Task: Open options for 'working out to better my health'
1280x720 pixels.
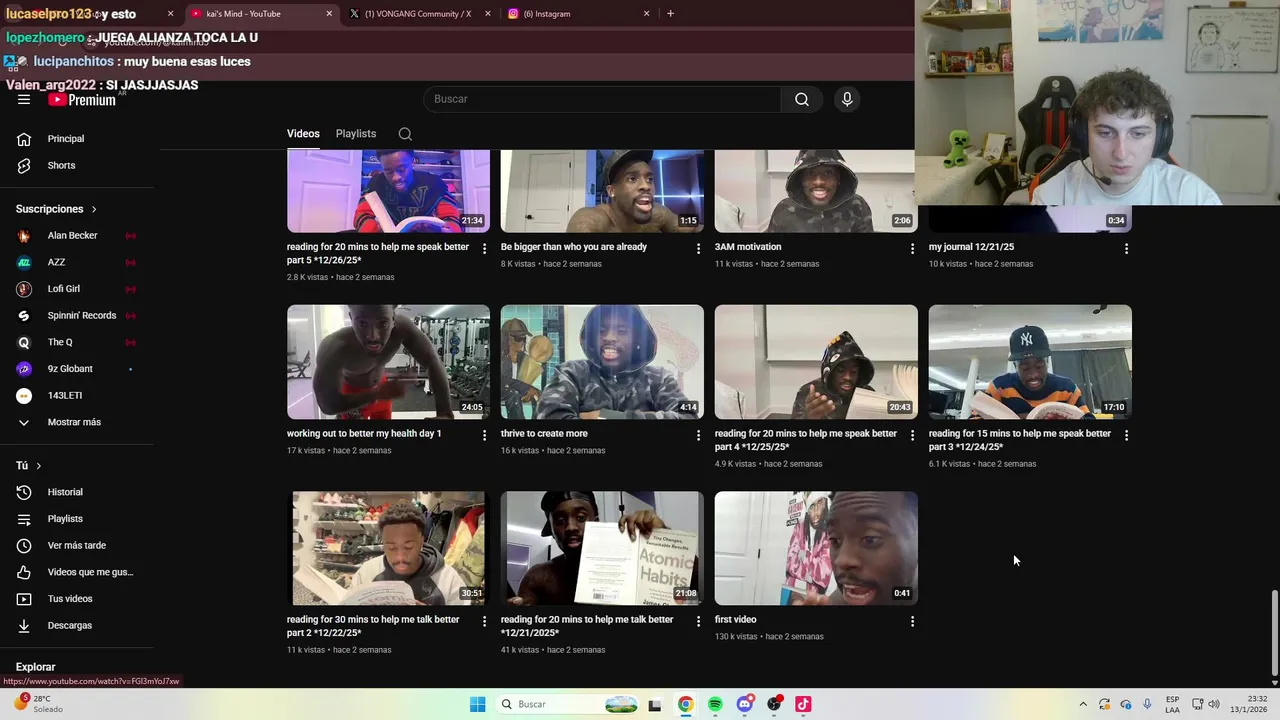Action: (484, 435)
